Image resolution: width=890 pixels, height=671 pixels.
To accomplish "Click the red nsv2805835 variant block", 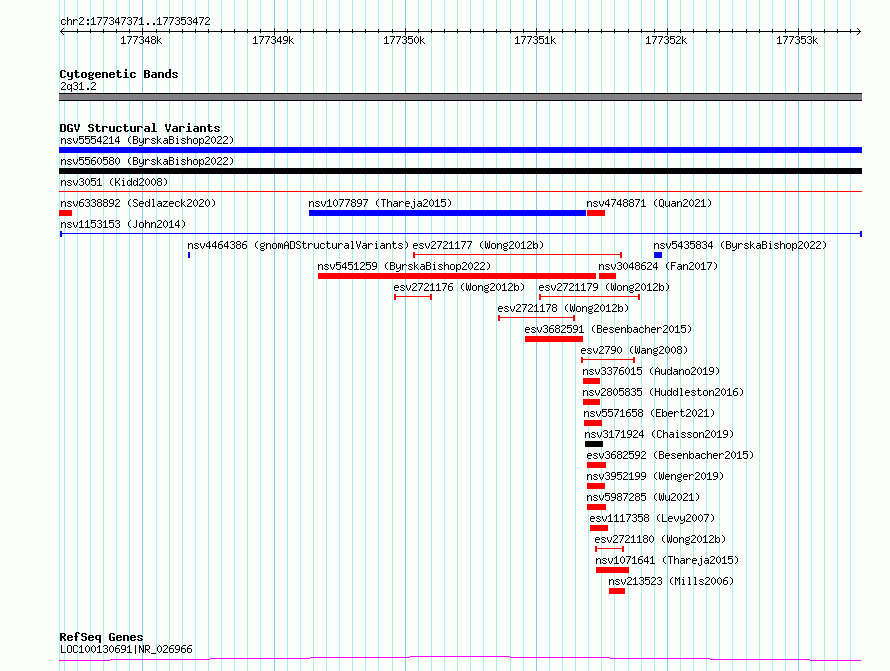I will (x=591, y=402).
